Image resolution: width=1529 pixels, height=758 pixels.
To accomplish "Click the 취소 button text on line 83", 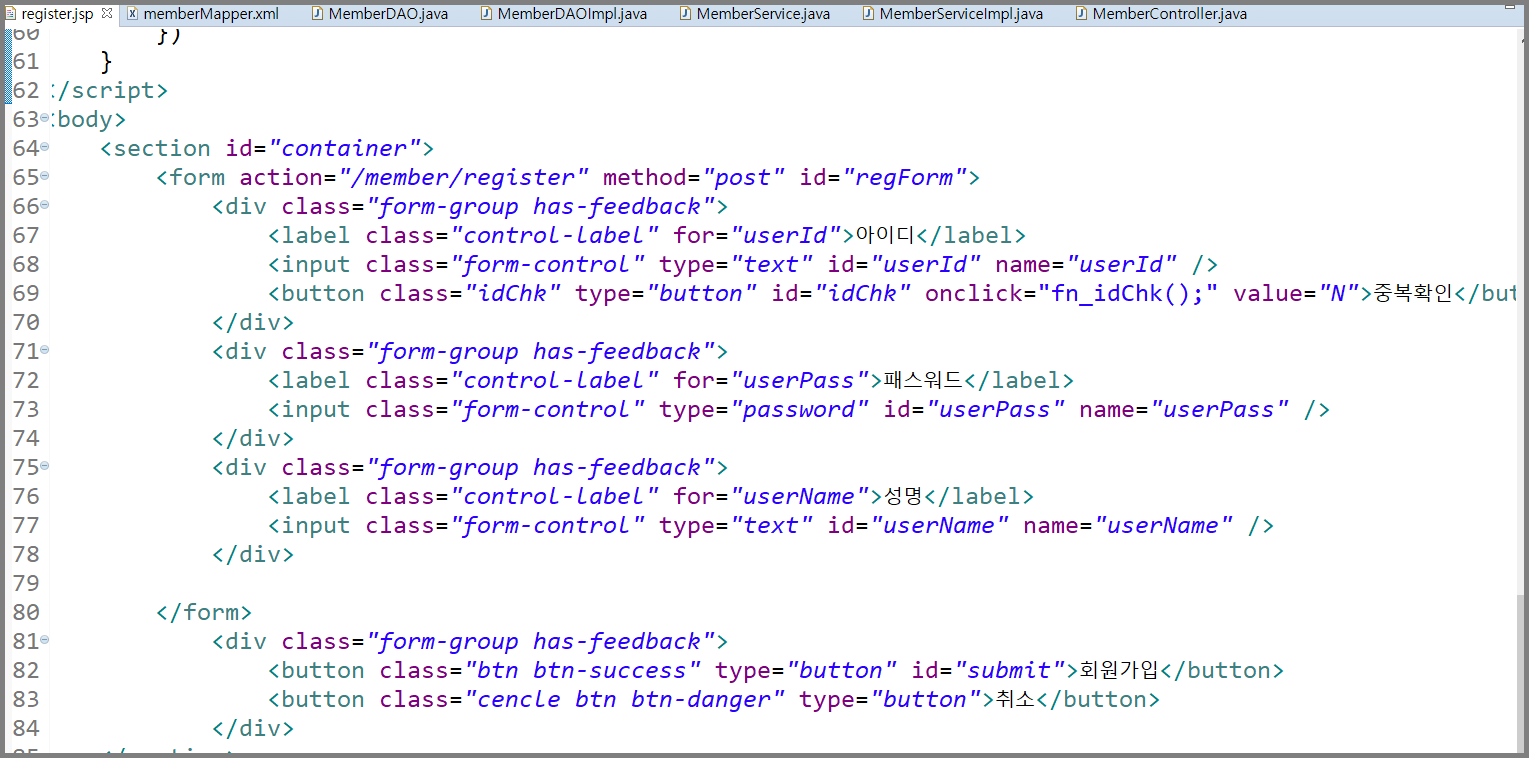I will 1015,700.
